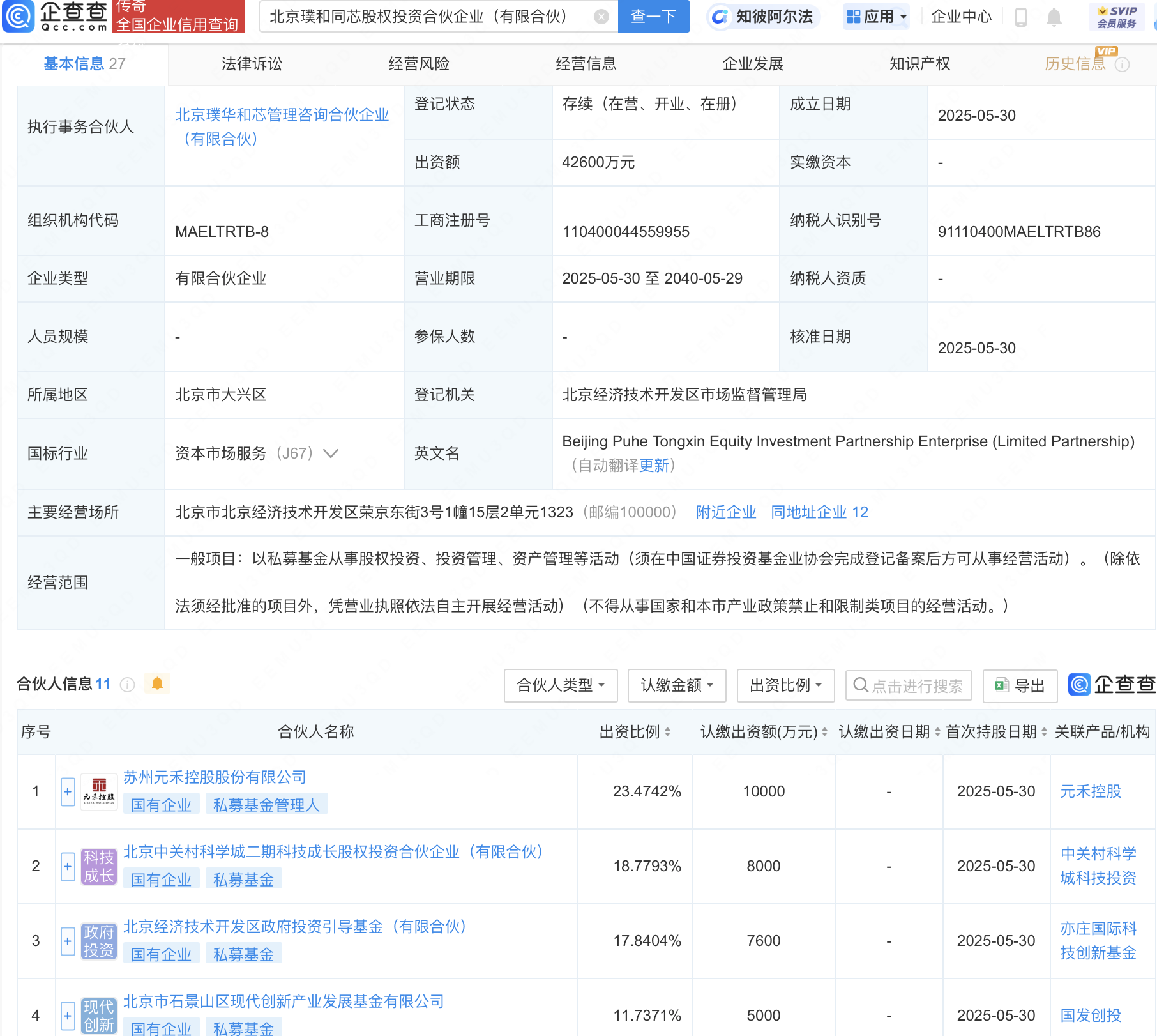The image size is (1157, 1036).
Task: Open the 合伙人类型 filter dropdown
Action: click(560, 685)
